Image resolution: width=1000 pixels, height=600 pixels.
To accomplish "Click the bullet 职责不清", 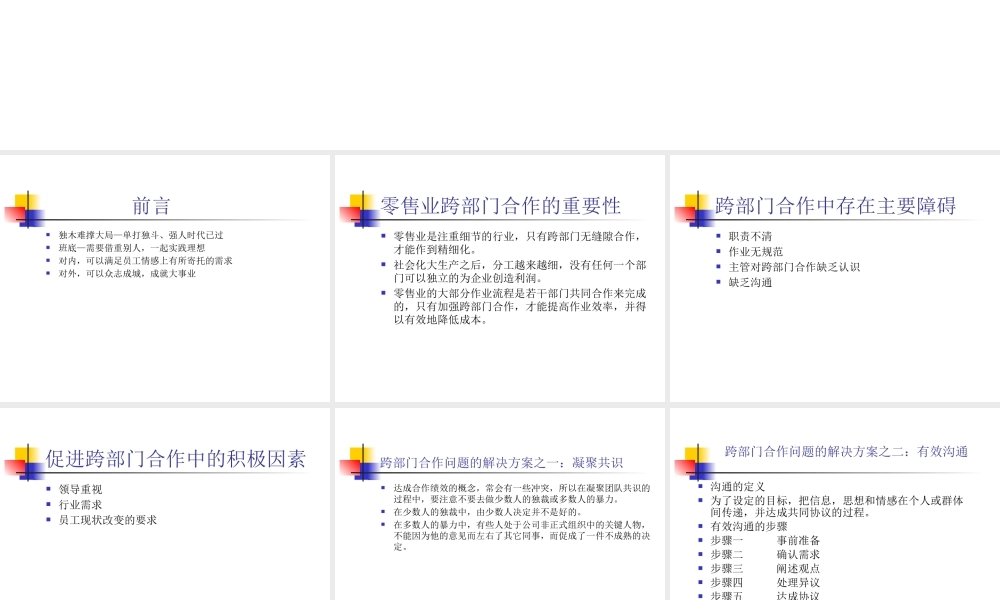I will coord(750,236).
